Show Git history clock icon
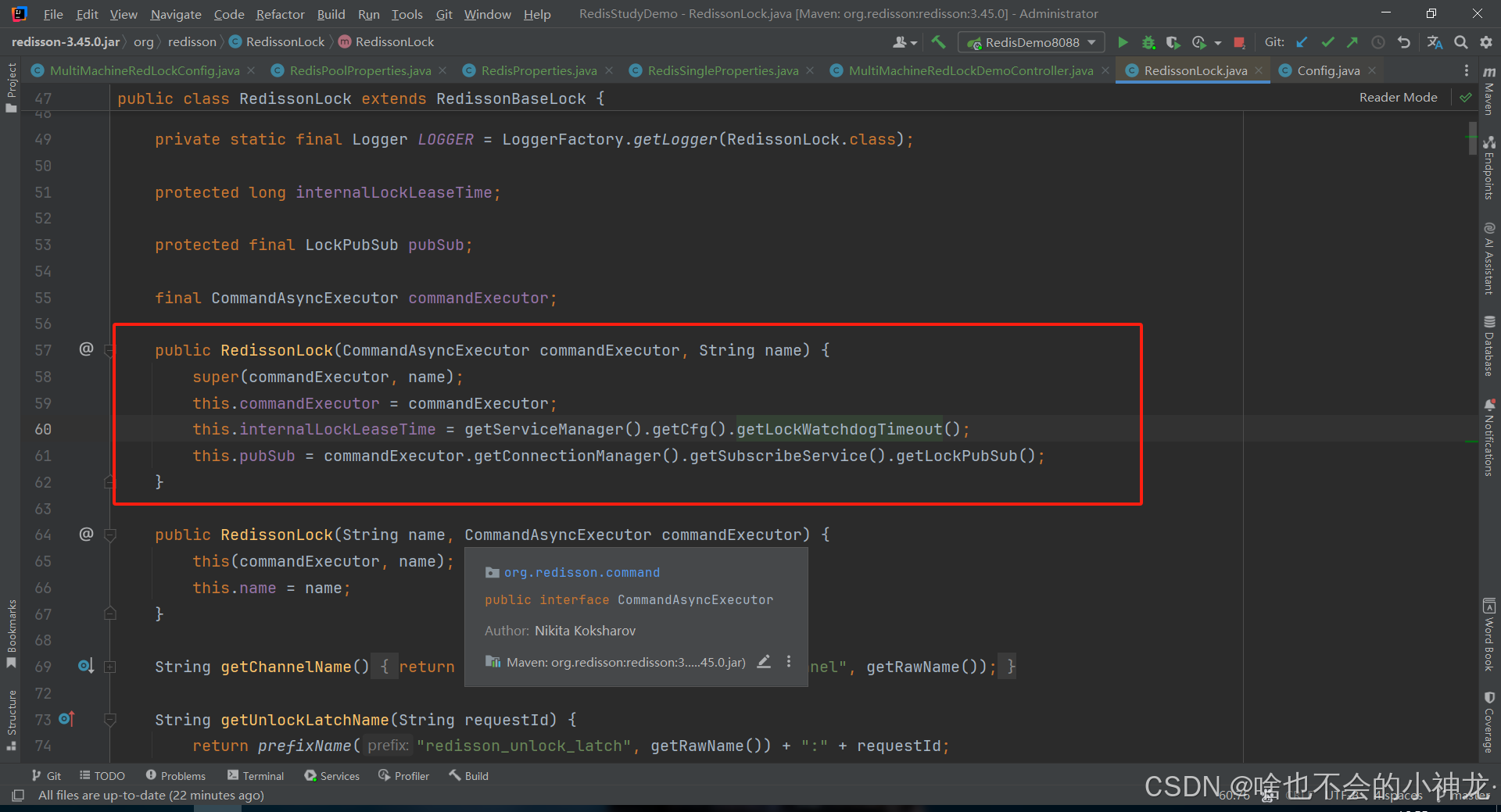Viewport: 1501px width, 812px height. pyautogui.click(x=1378, y=42)
